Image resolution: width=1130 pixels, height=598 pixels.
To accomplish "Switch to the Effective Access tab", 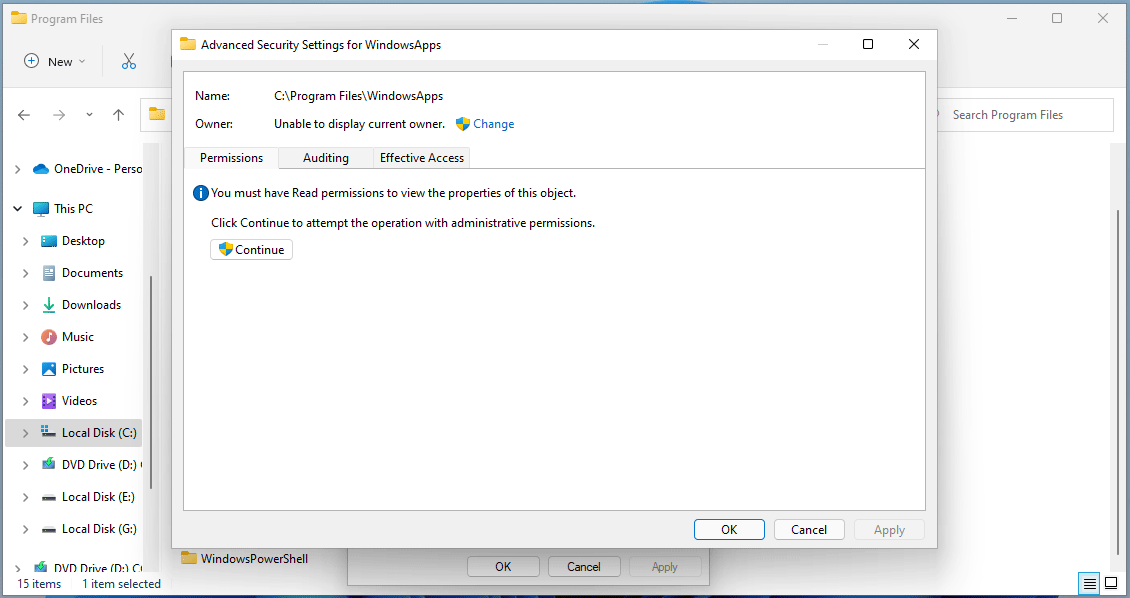I will 422,158.
